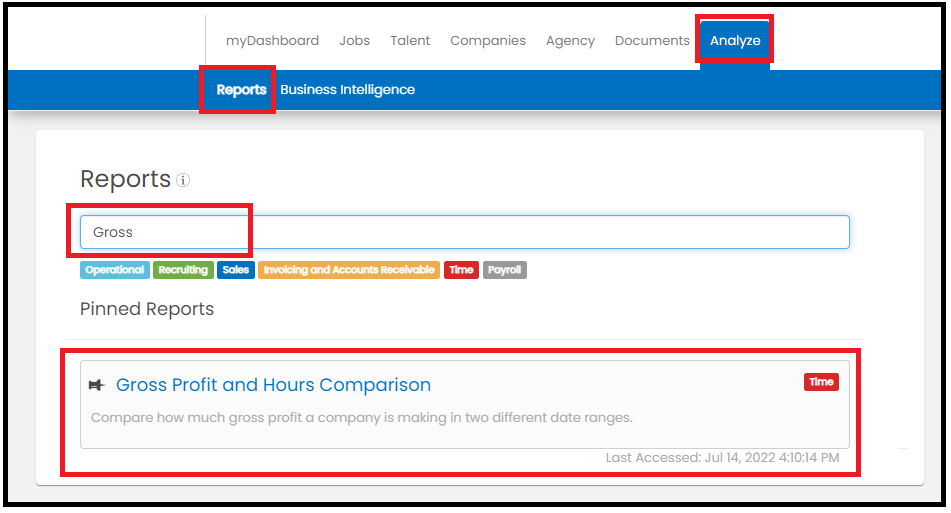Filter by the Payroll tag
Image resolution: width=951 pixels, height=513 pixels.
pyautogui.click(x=505, y=270)
